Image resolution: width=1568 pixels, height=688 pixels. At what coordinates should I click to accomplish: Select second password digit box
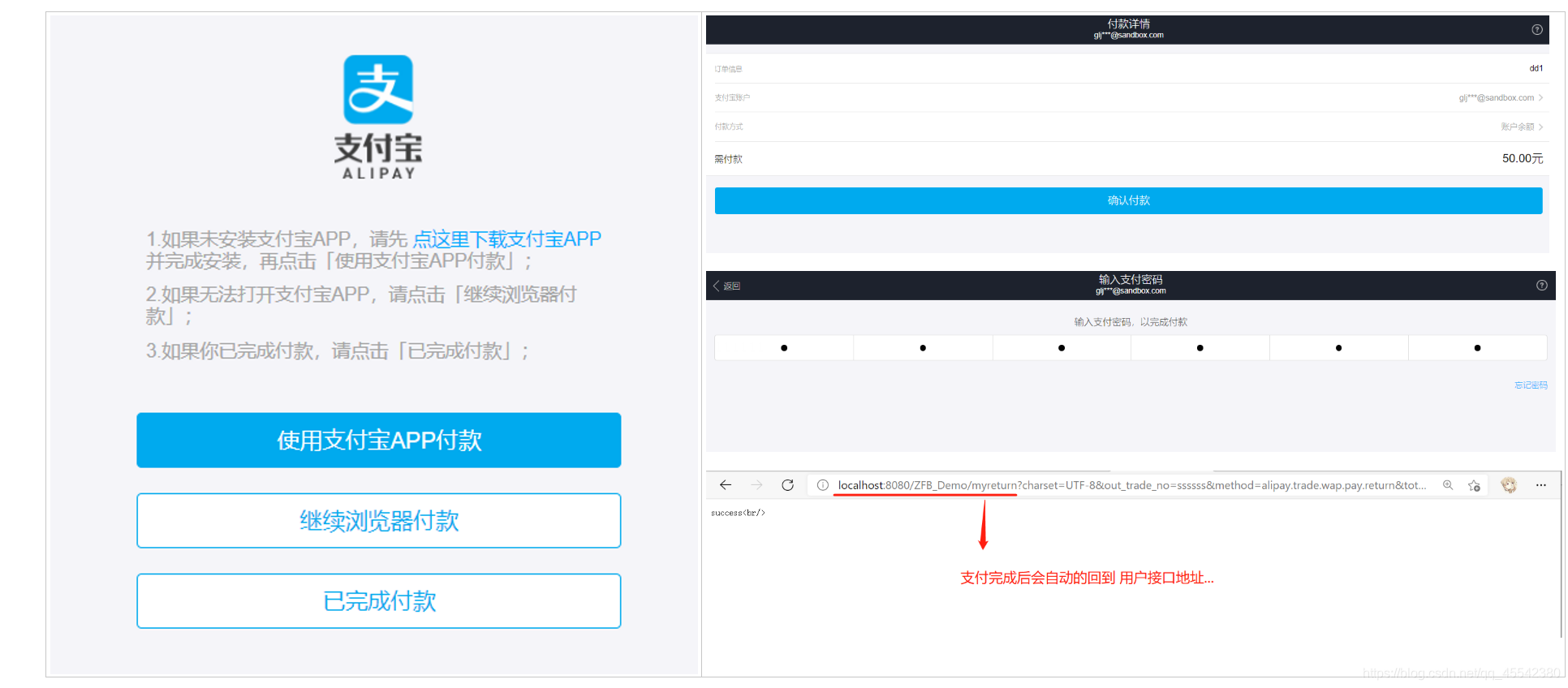923,348
